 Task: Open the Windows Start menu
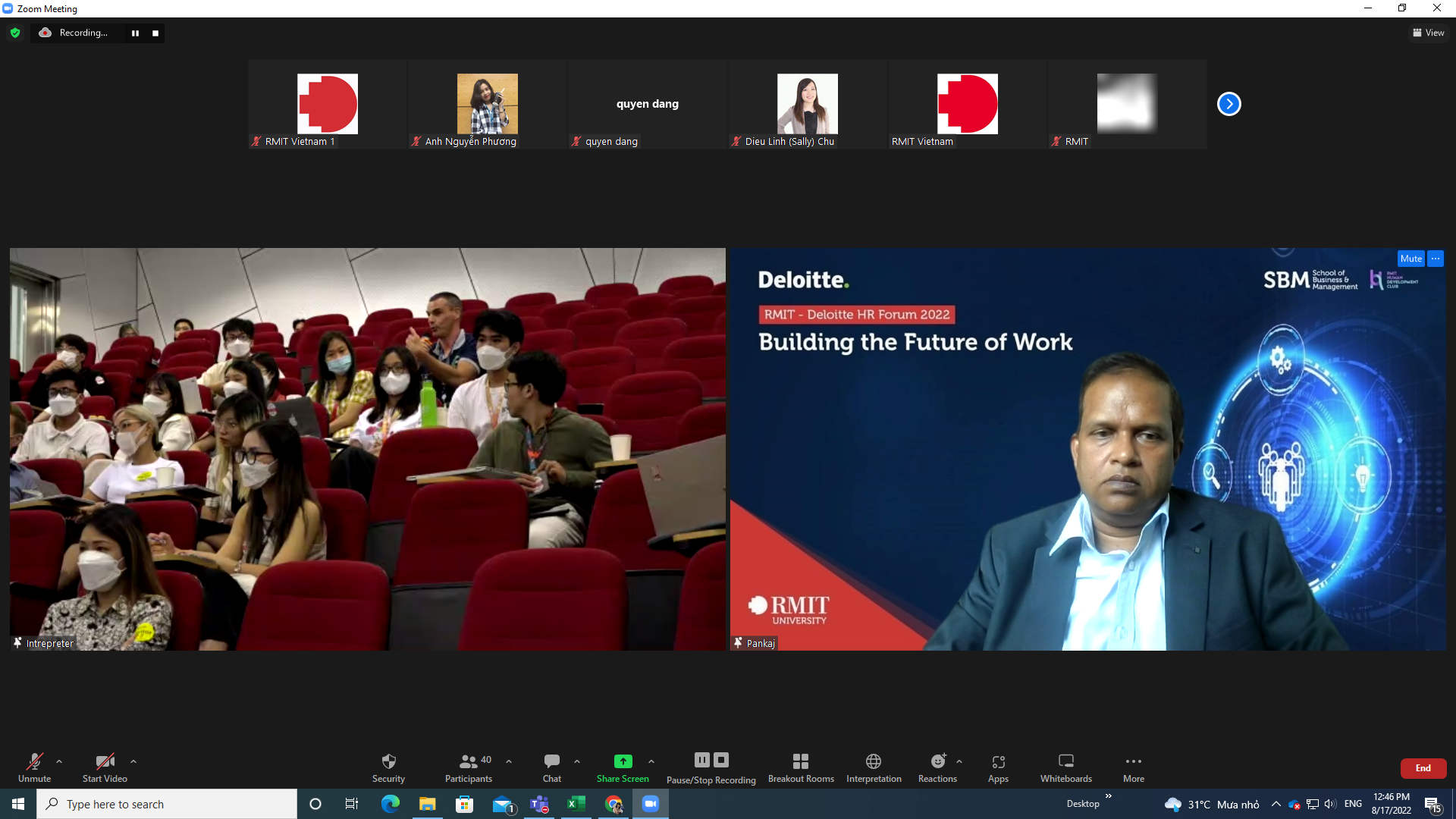click(x=18, y=804)
